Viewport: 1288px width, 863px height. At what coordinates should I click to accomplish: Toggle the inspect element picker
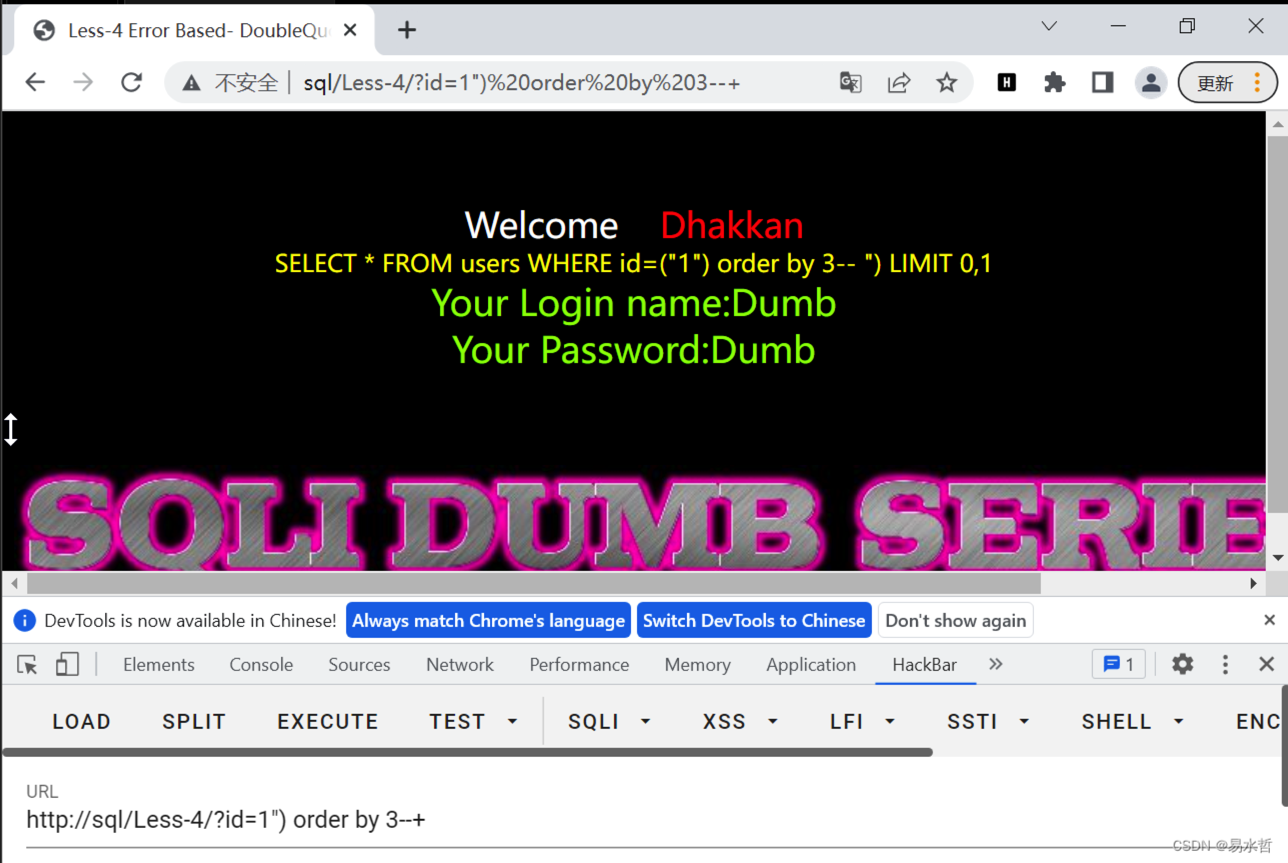[27, 664]
